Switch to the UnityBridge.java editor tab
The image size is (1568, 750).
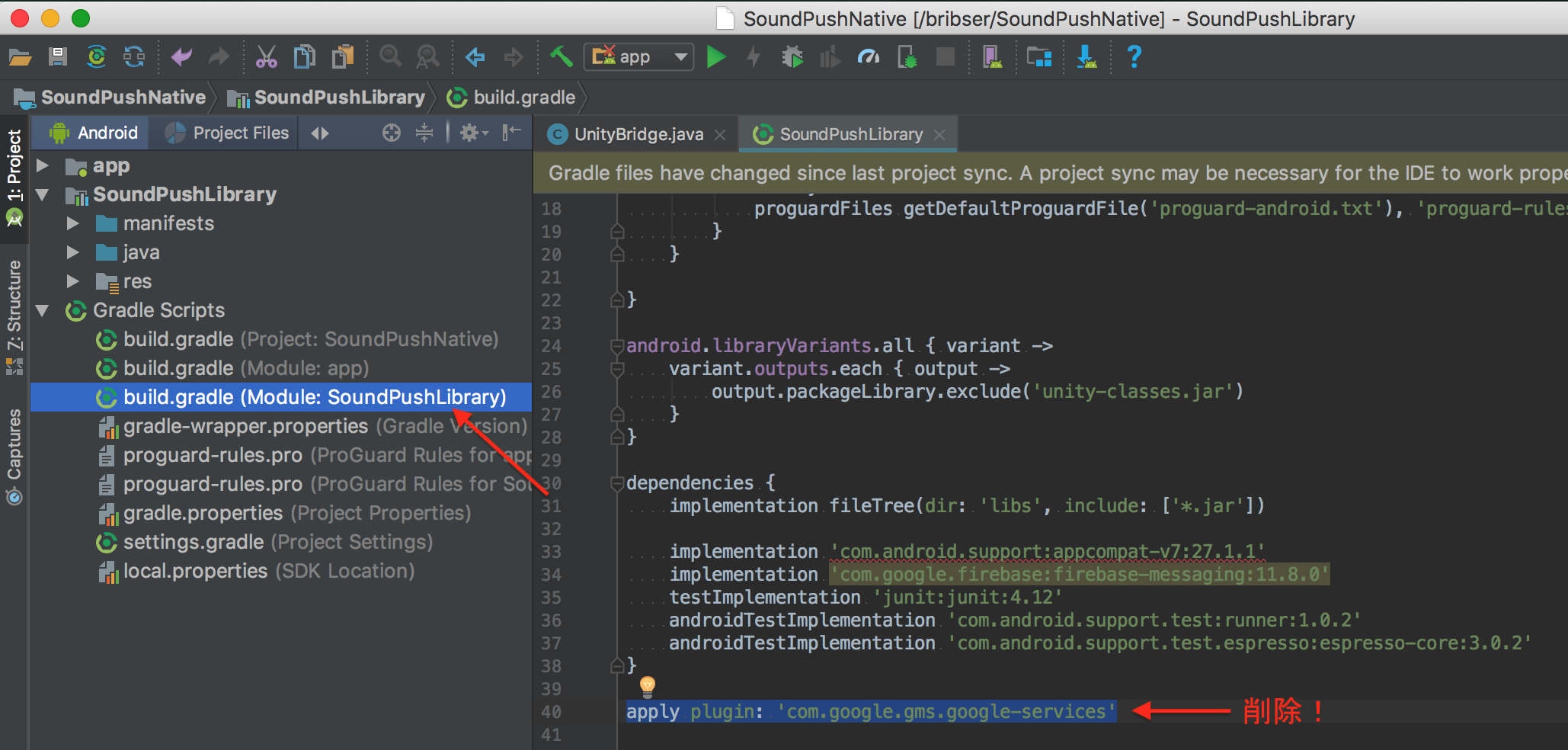(638, 135)
